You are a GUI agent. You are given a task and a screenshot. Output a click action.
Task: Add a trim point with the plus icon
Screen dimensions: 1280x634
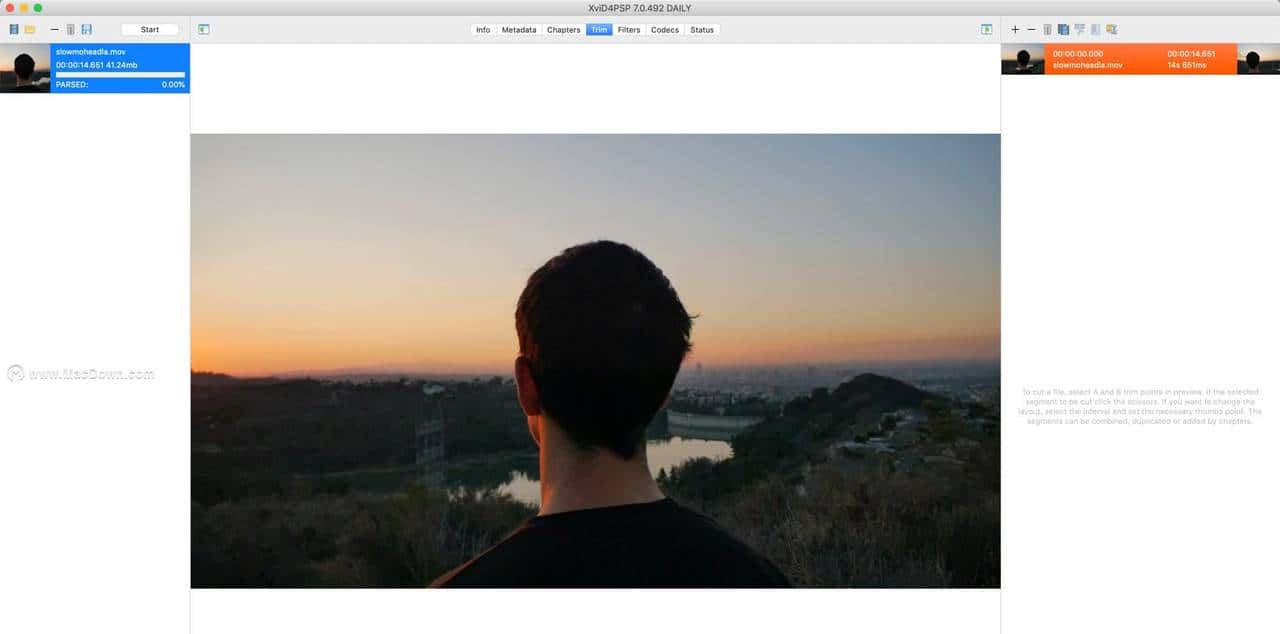1015,29
